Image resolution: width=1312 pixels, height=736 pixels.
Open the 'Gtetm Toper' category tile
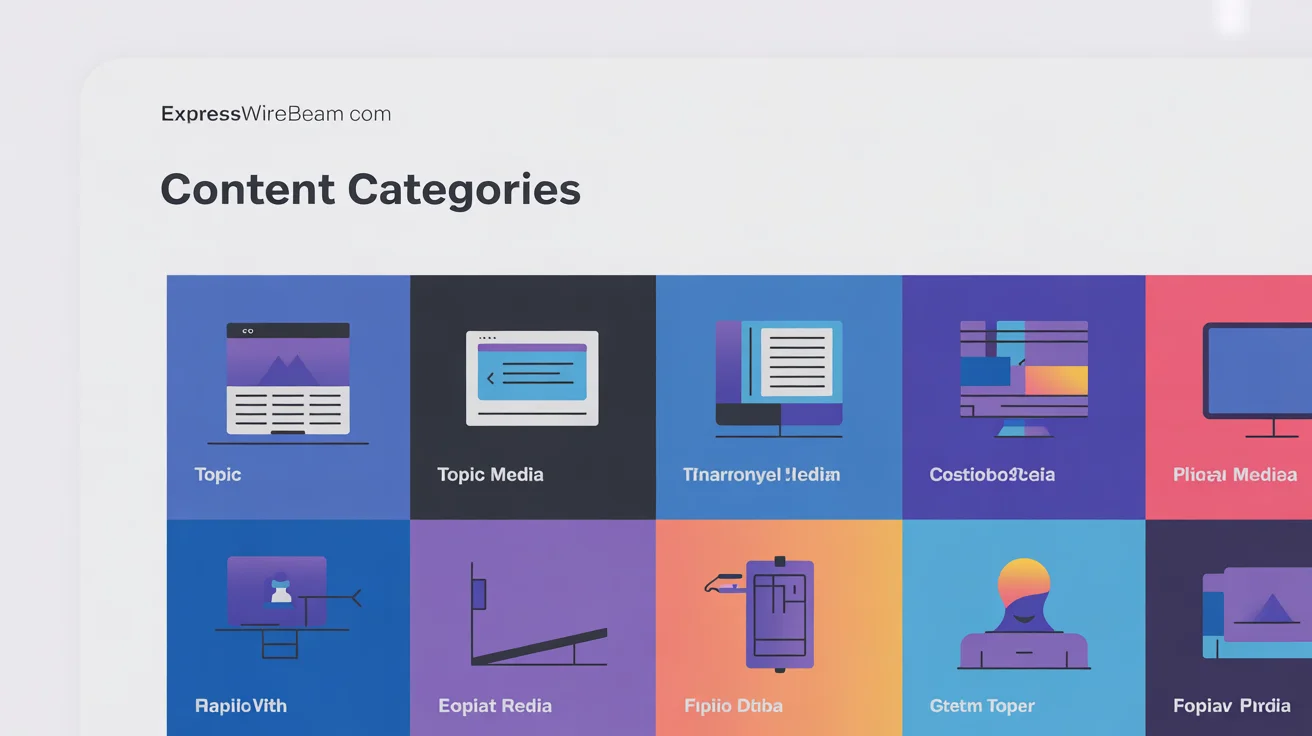(1023, 628)
